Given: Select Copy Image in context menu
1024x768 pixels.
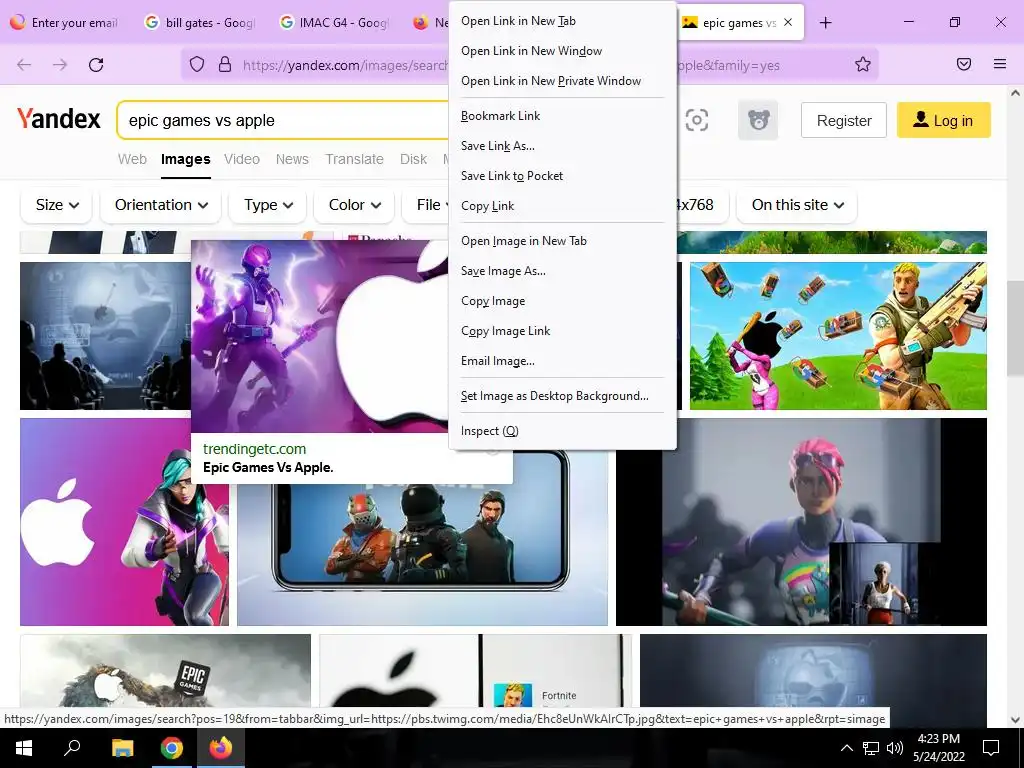Looking at the screenshot, I should [562, 301].
